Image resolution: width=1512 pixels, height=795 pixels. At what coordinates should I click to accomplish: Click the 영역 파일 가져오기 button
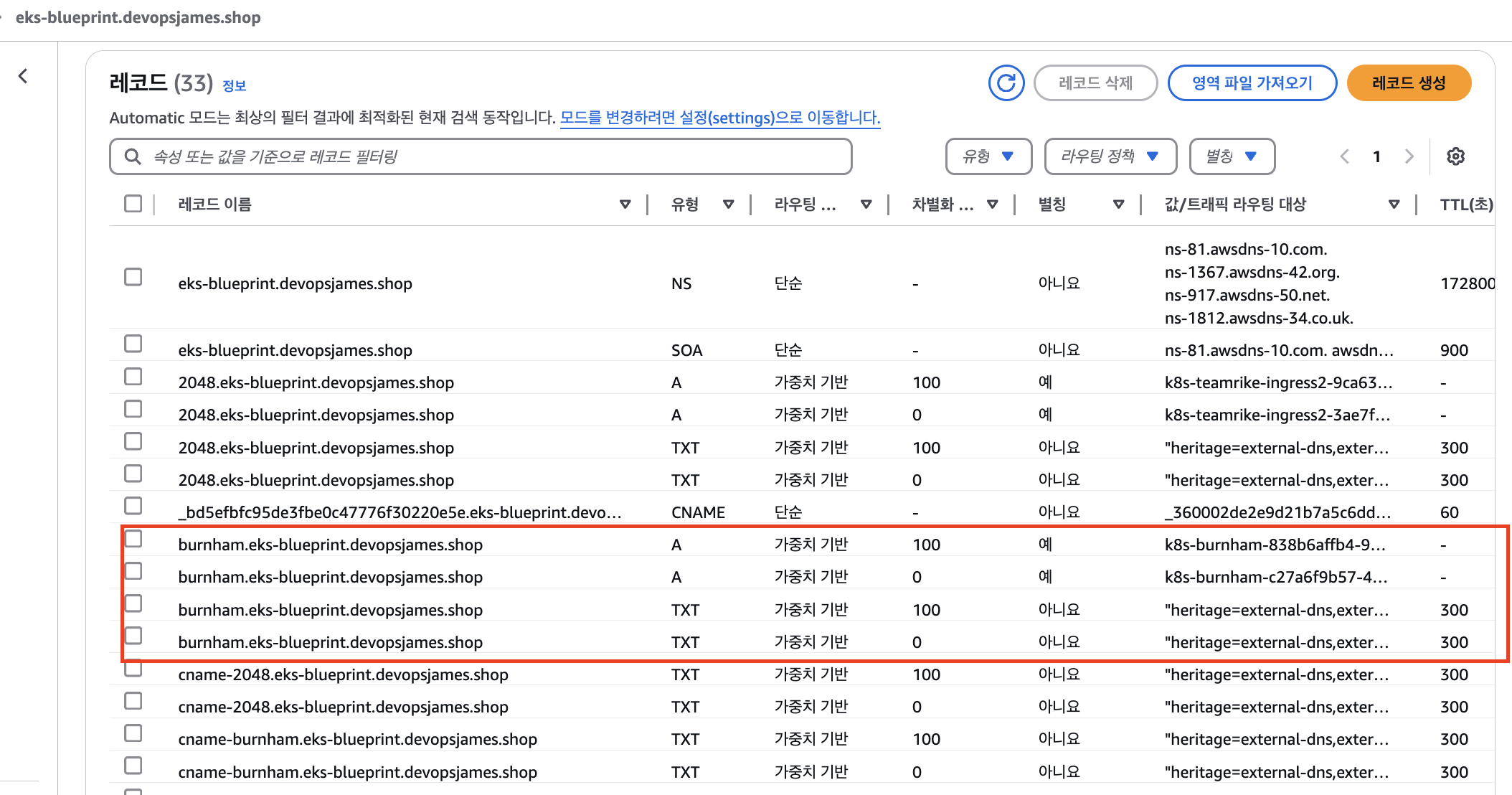[1252, 83]
